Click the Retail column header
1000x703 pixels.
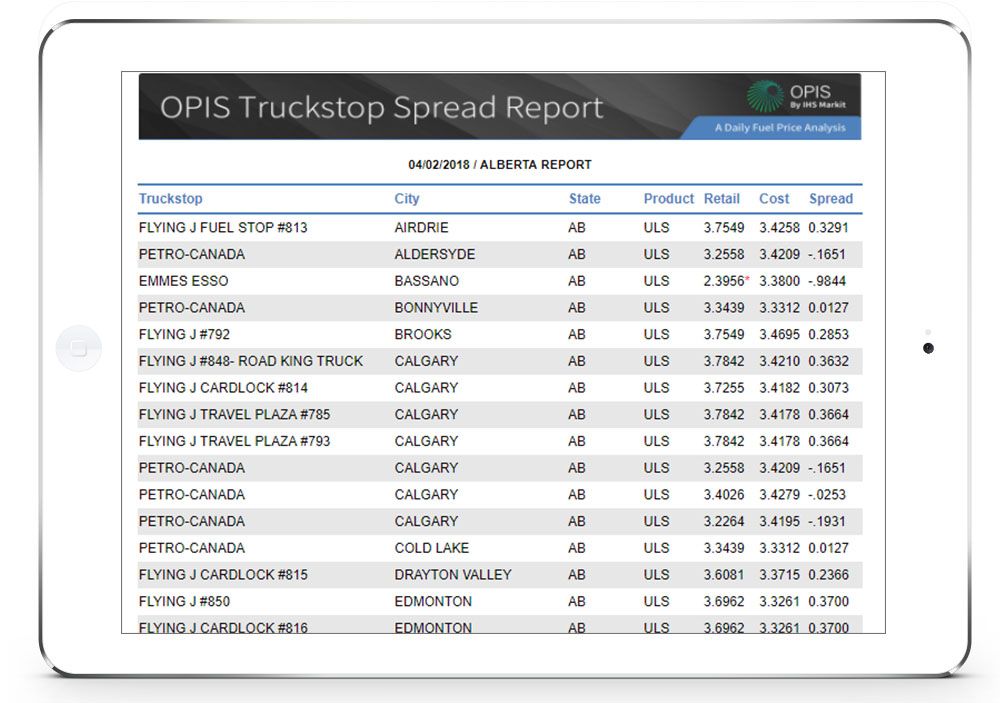point(721,198)
